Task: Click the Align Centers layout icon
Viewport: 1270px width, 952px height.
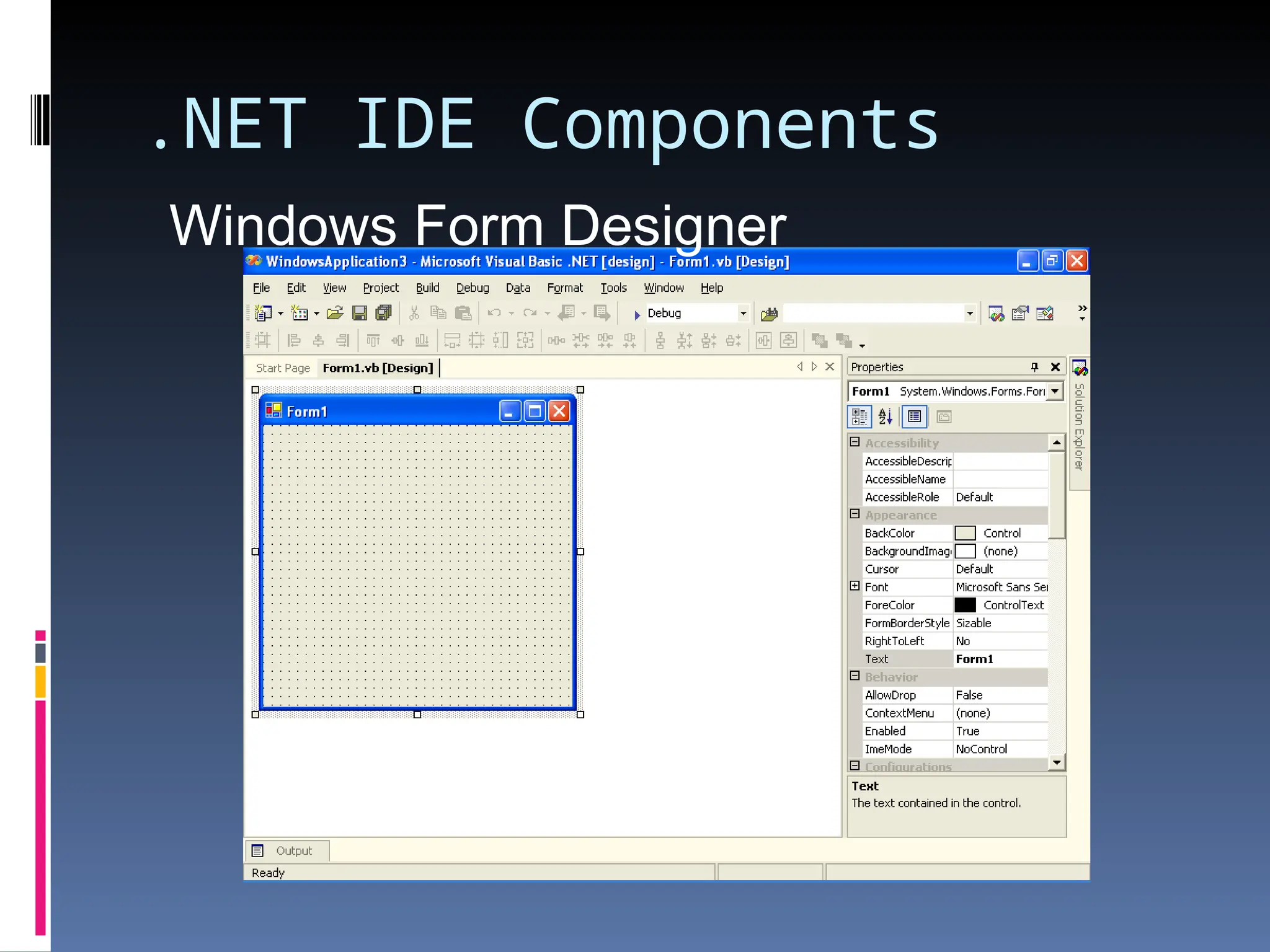Action: [318, 340]
